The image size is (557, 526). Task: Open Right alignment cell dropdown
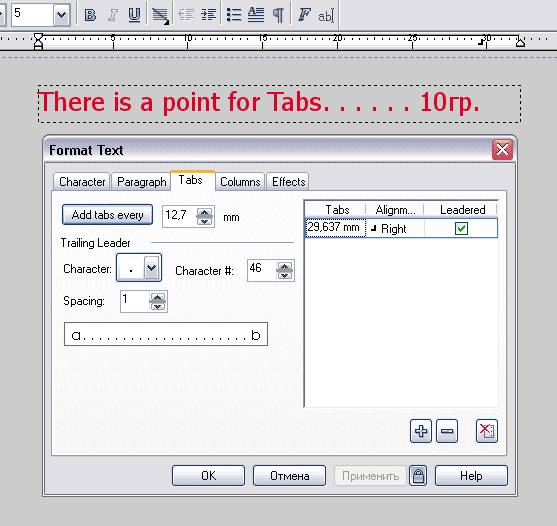pos(395,228)
